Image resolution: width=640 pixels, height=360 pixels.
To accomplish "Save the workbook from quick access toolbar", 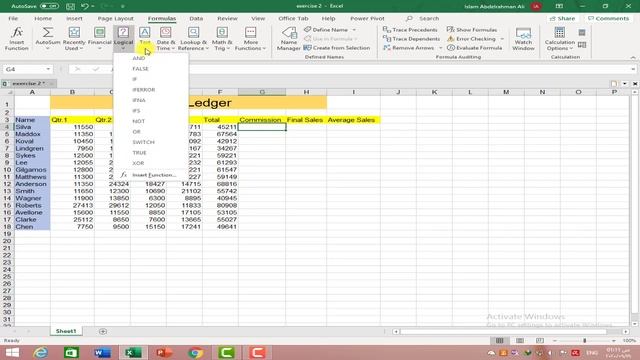I will pos(71,7).
